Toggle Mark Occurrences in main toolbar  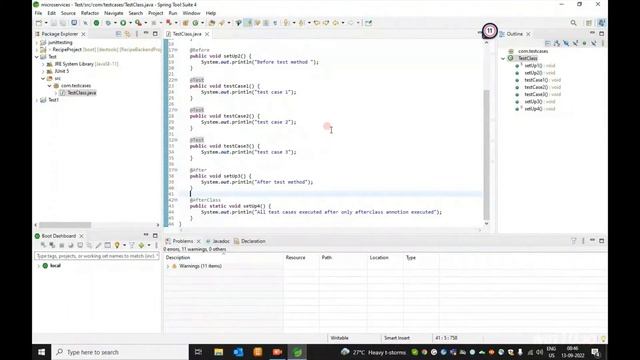pos(248,23)
